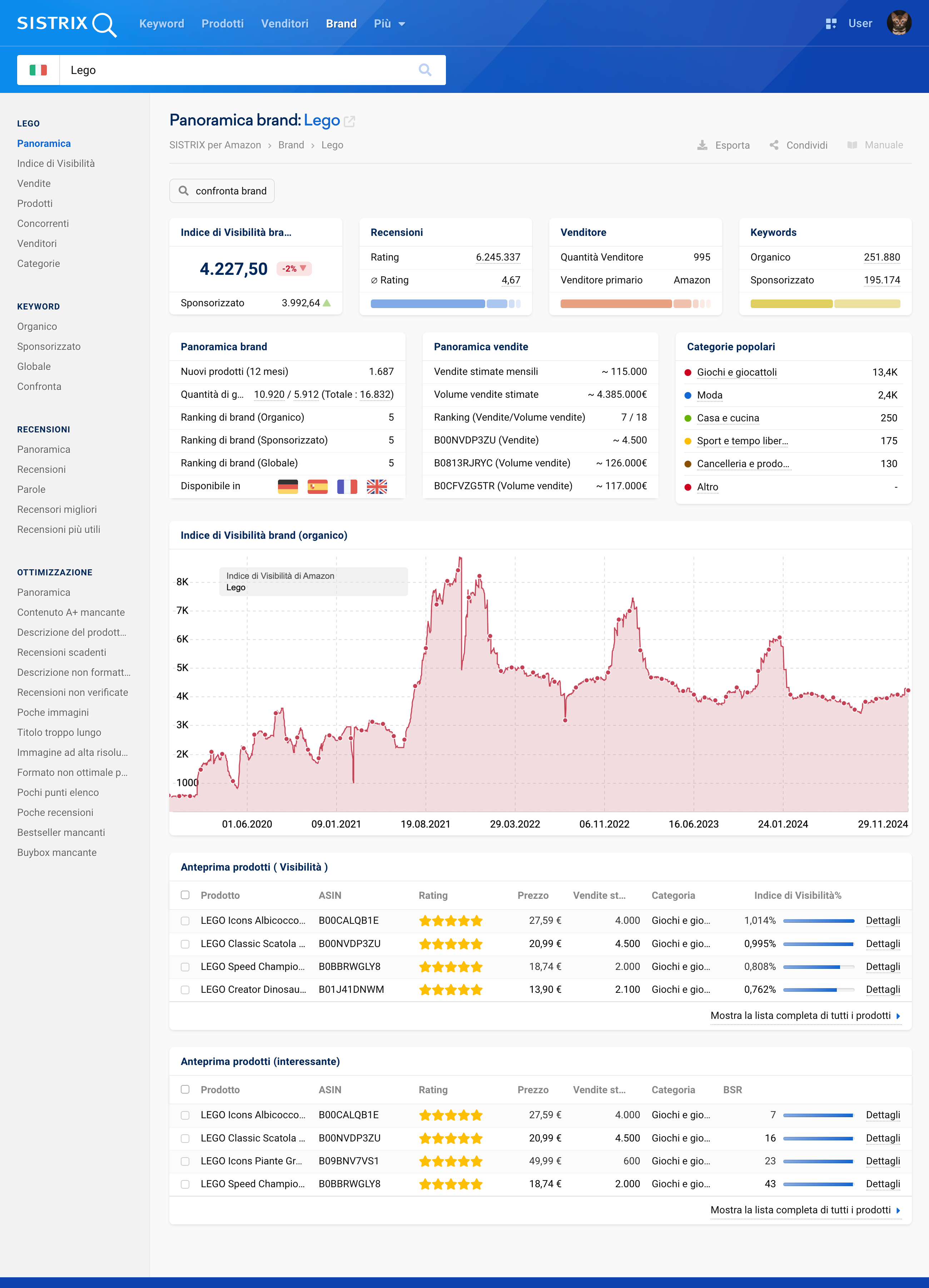Click the blue dot for Moda category
Image resolution: width=929 pixels, height=1288 pixels.
point(688,395)
